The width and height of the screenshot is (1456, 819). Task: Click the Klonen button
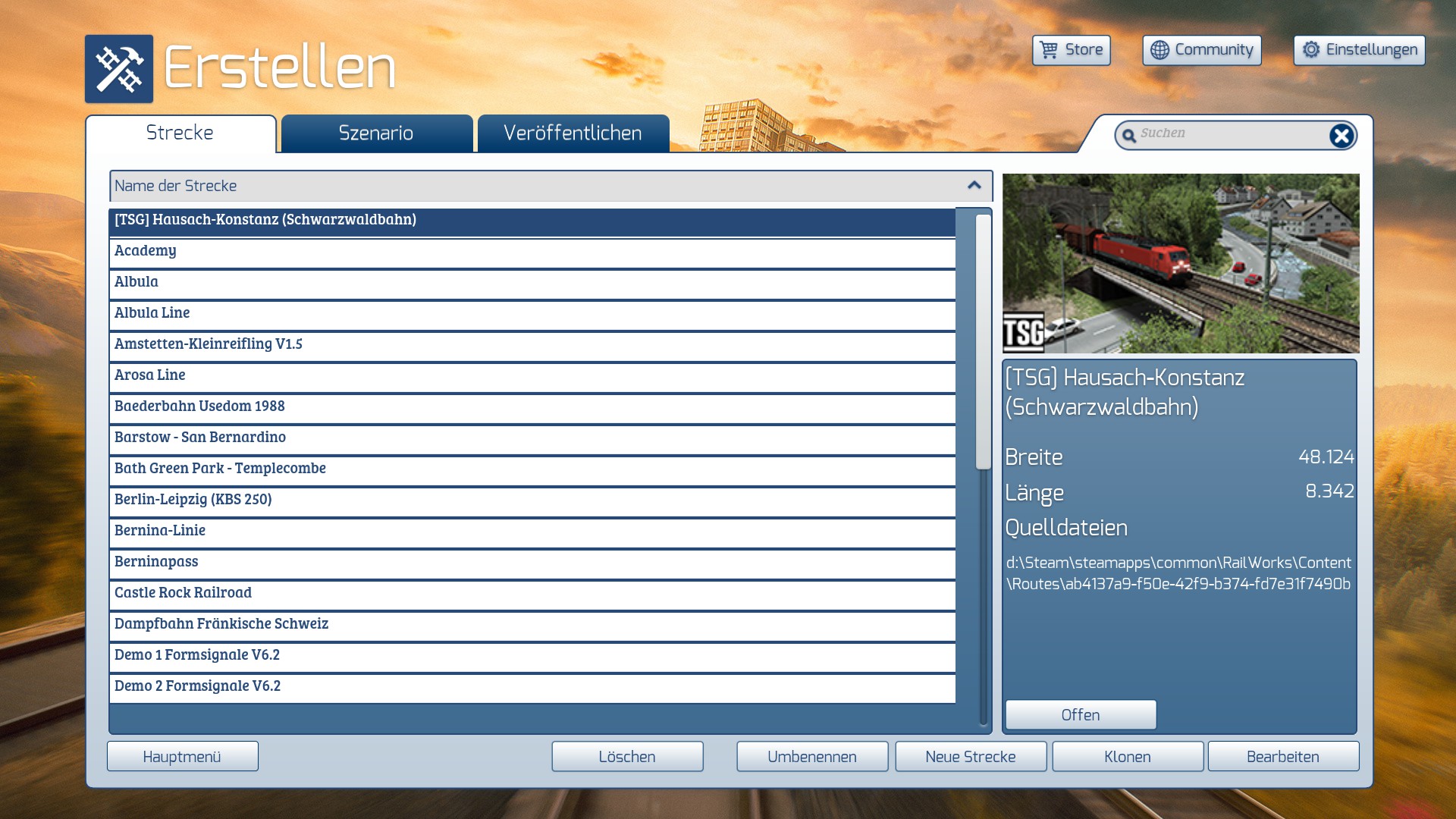point(1127,757)
